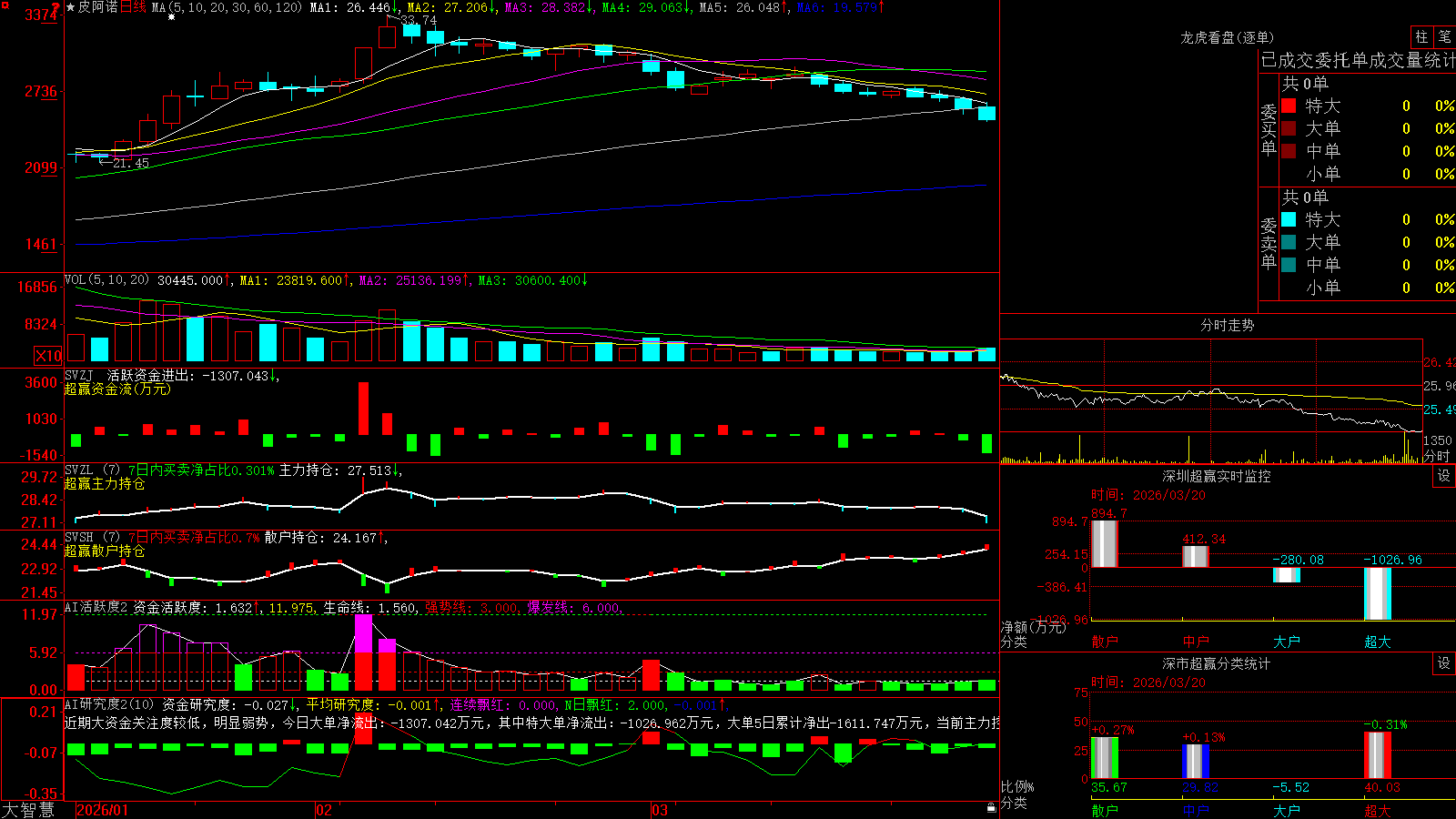Click the 已成交委托单成交量统计 header
This screenshot has height=819, width=1456.
(1358, 60)
